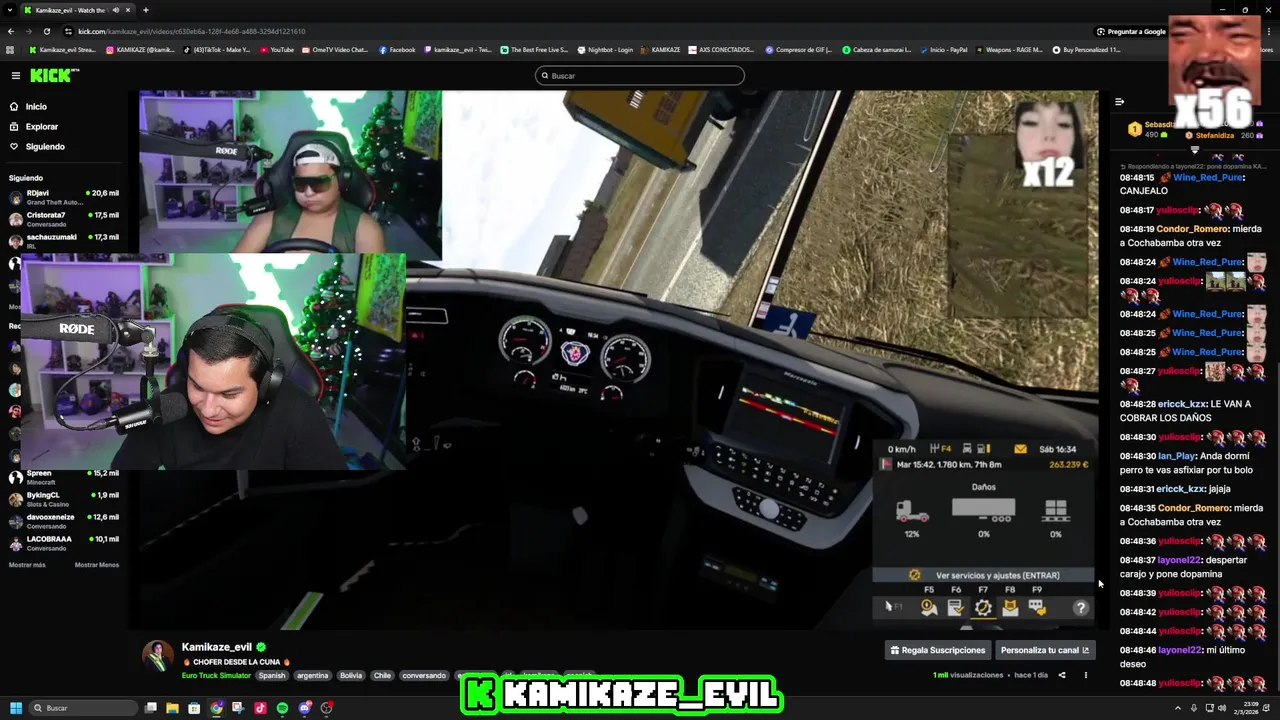Click Wine_Red_Pure username saying CANJEALO

click(1207, 177)
